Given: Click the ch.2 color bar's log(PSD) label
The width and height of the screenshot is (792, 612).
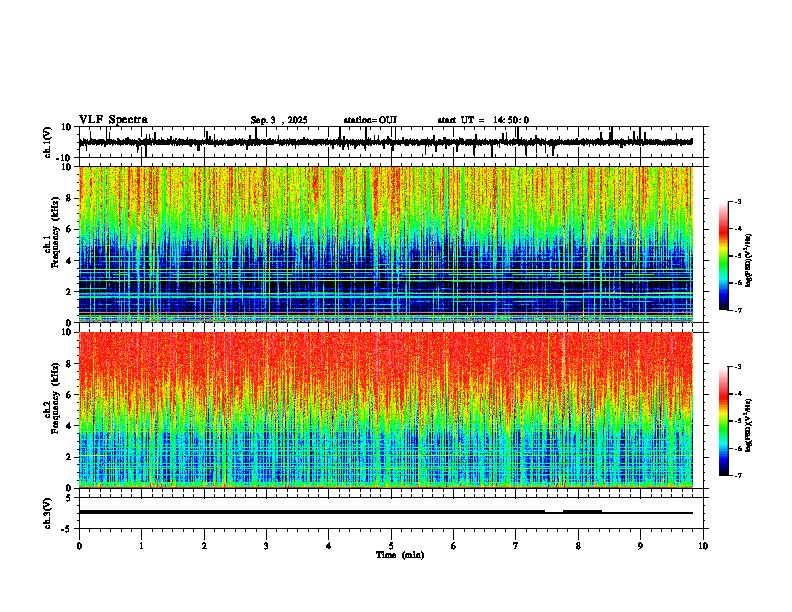Looking at the screenshot, I should tap(748, 425).
